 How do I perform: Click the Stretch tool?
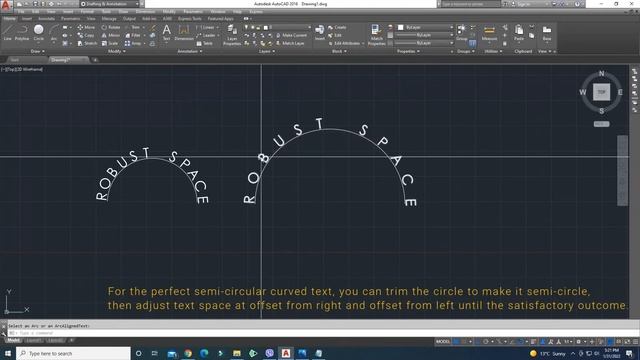(87, 43)
